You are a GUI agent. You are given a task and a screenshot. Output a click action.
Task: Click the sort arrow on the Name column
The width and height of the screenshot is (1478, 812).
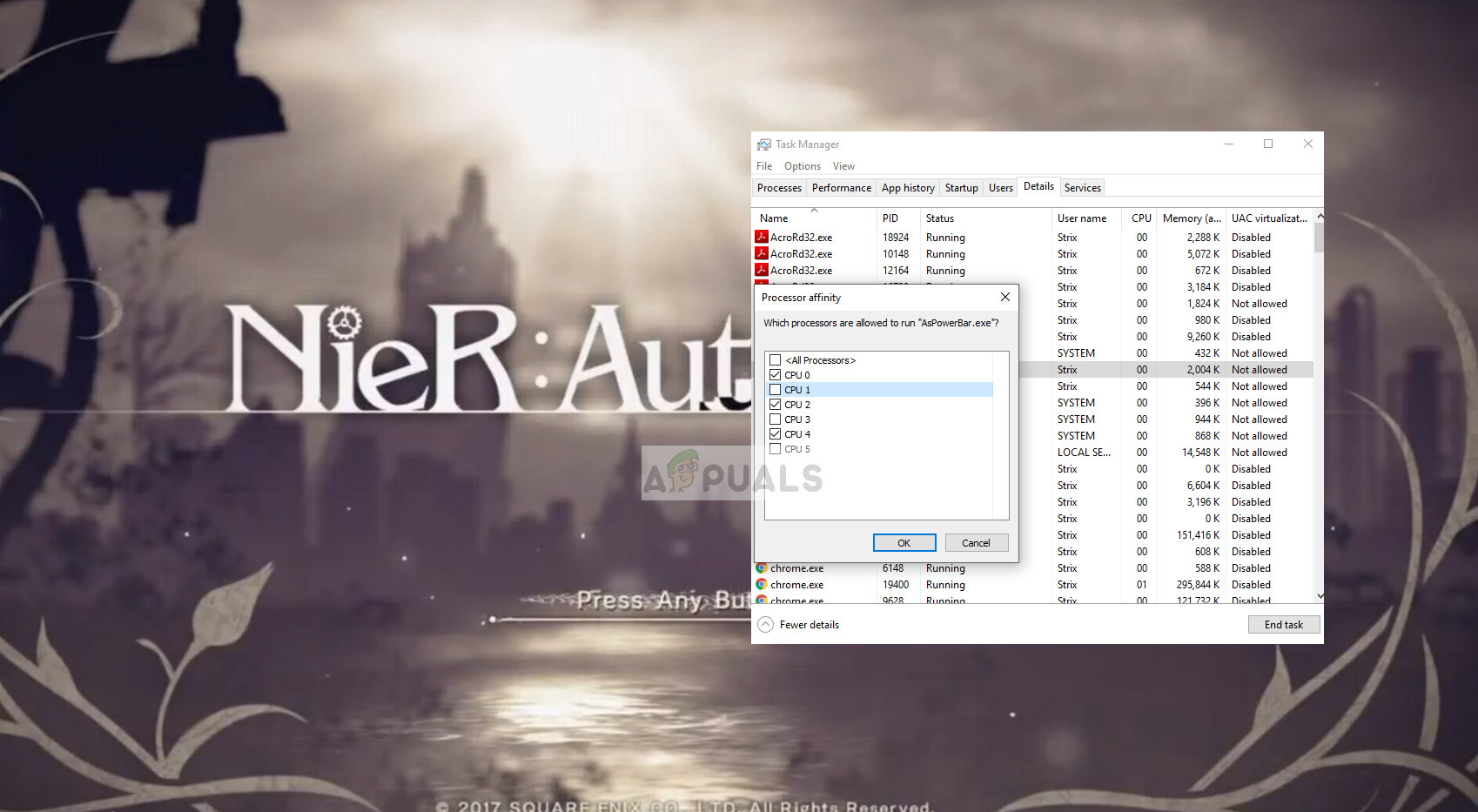(x=815, y=211)
